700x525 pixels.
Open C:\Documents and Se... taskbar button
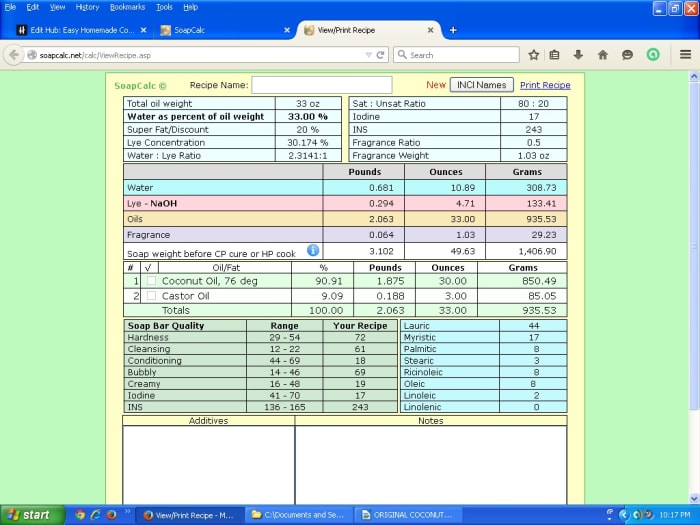click(x=299, y=515)
